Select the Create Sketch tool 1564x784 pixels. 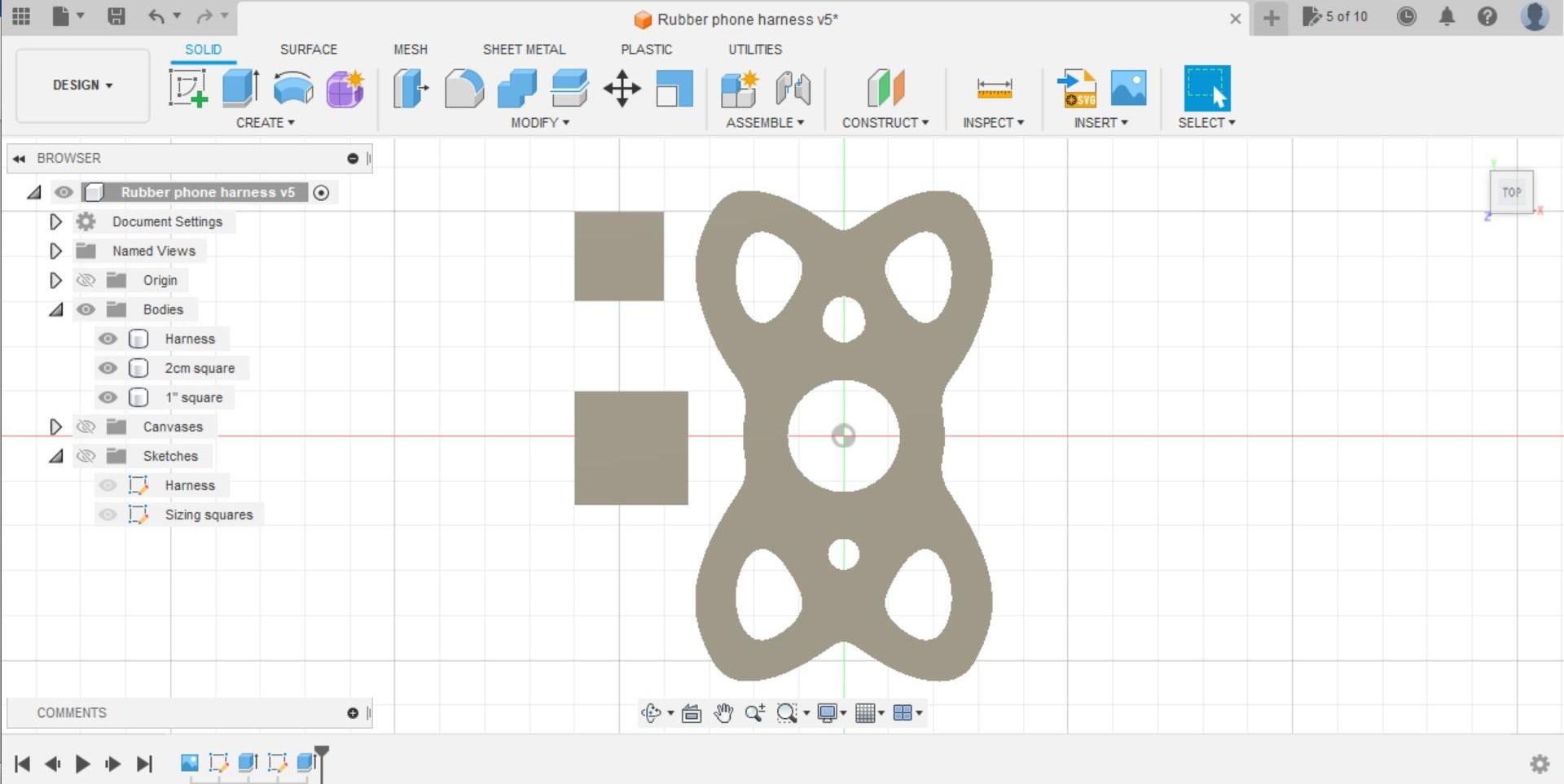click(x=188, y=88)
